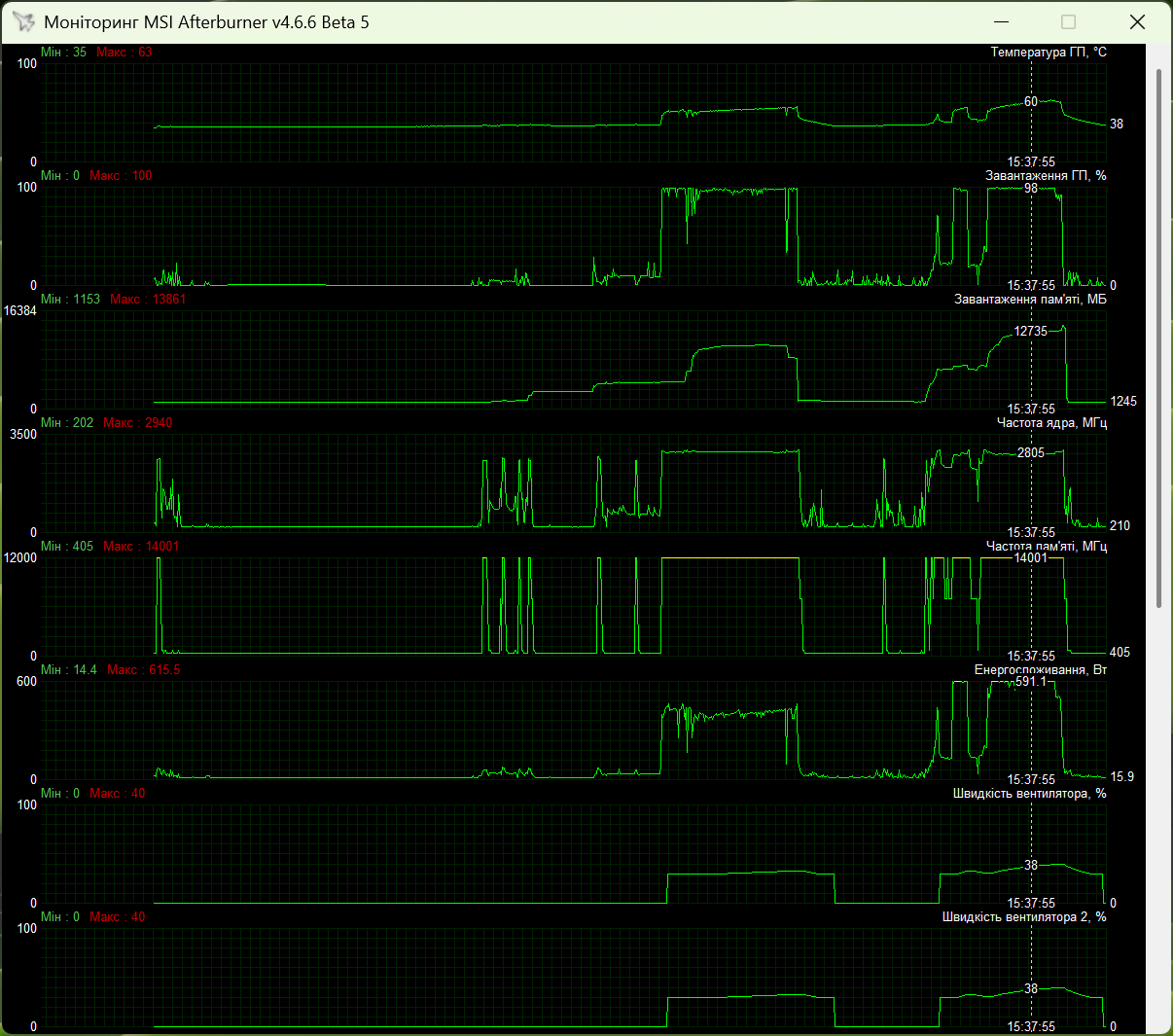Click the graph title 'Температура ГП, °C'
This screenshot has height=1036, width=1173.
click(1049, 53)
